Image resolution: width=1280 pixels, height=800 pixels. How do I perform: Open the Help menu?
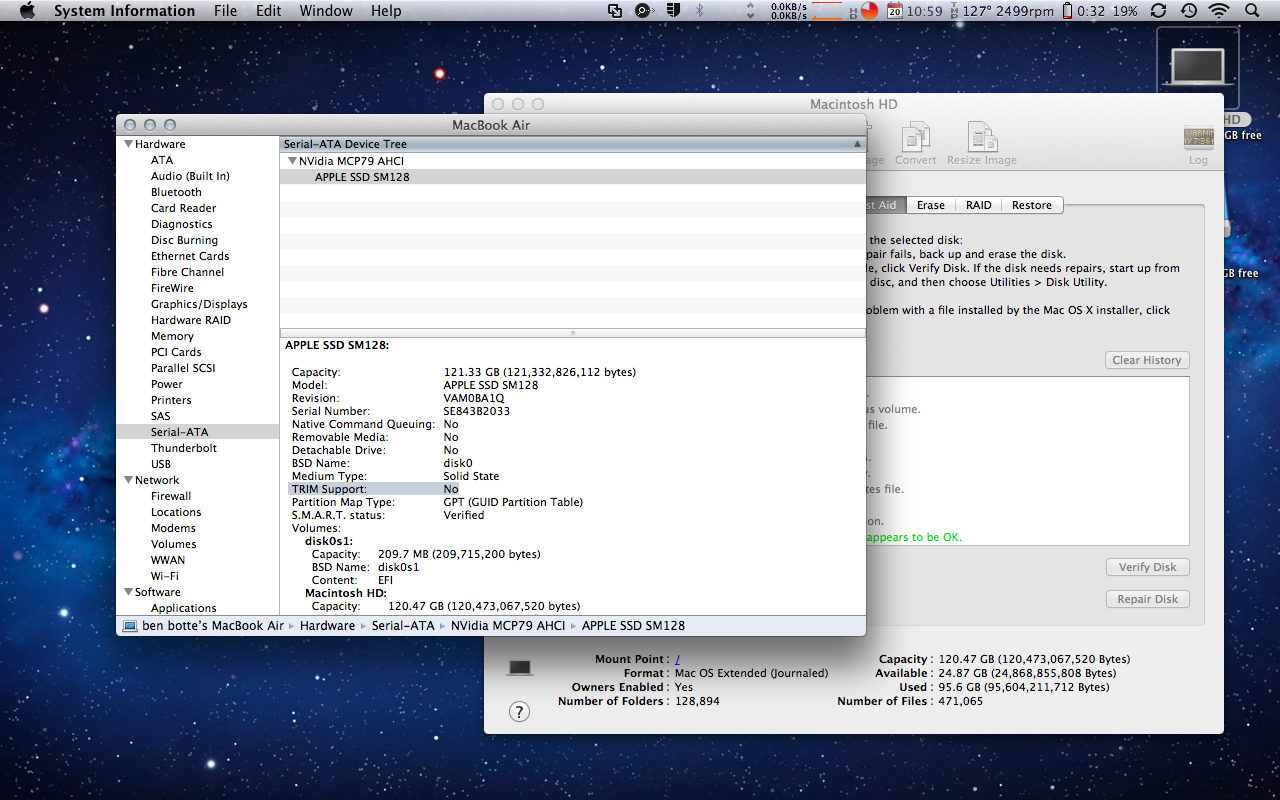(x=386, y=11)
